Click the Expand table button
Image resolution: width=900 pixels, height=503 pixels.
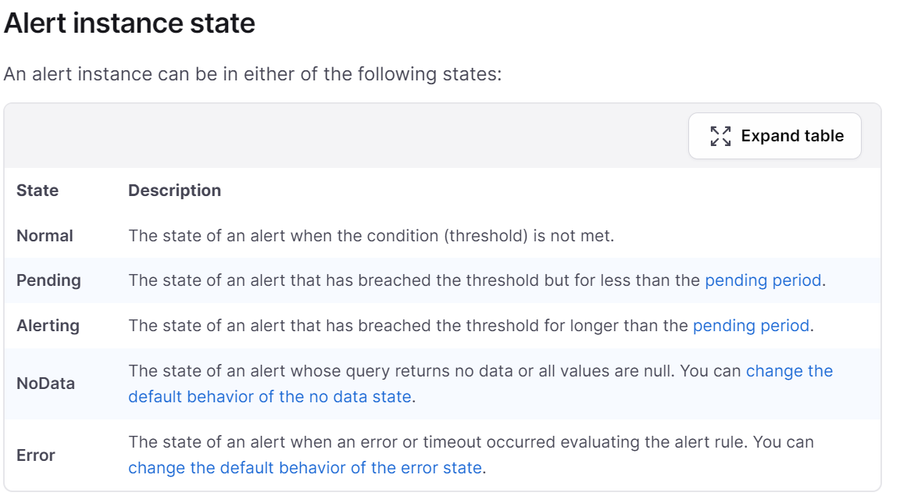click(774, 136)
